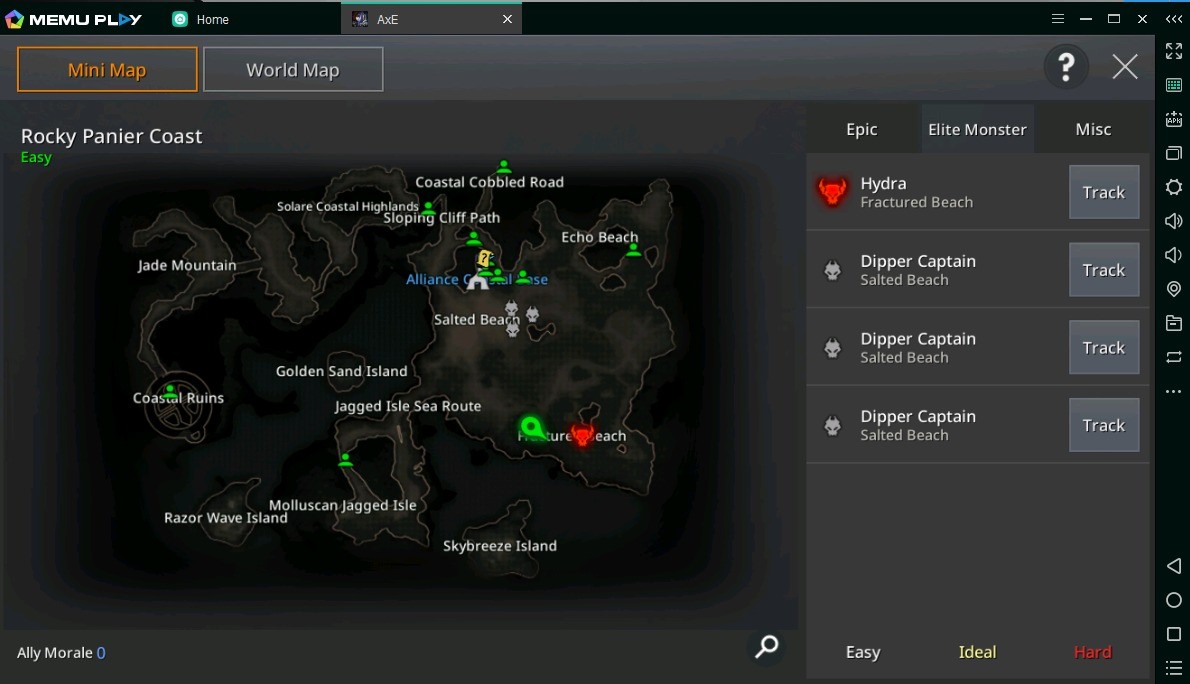Open MEmu settings gear in sidebar
The width and height of the screenshot is (1190, 684).
coord(1174,187)
